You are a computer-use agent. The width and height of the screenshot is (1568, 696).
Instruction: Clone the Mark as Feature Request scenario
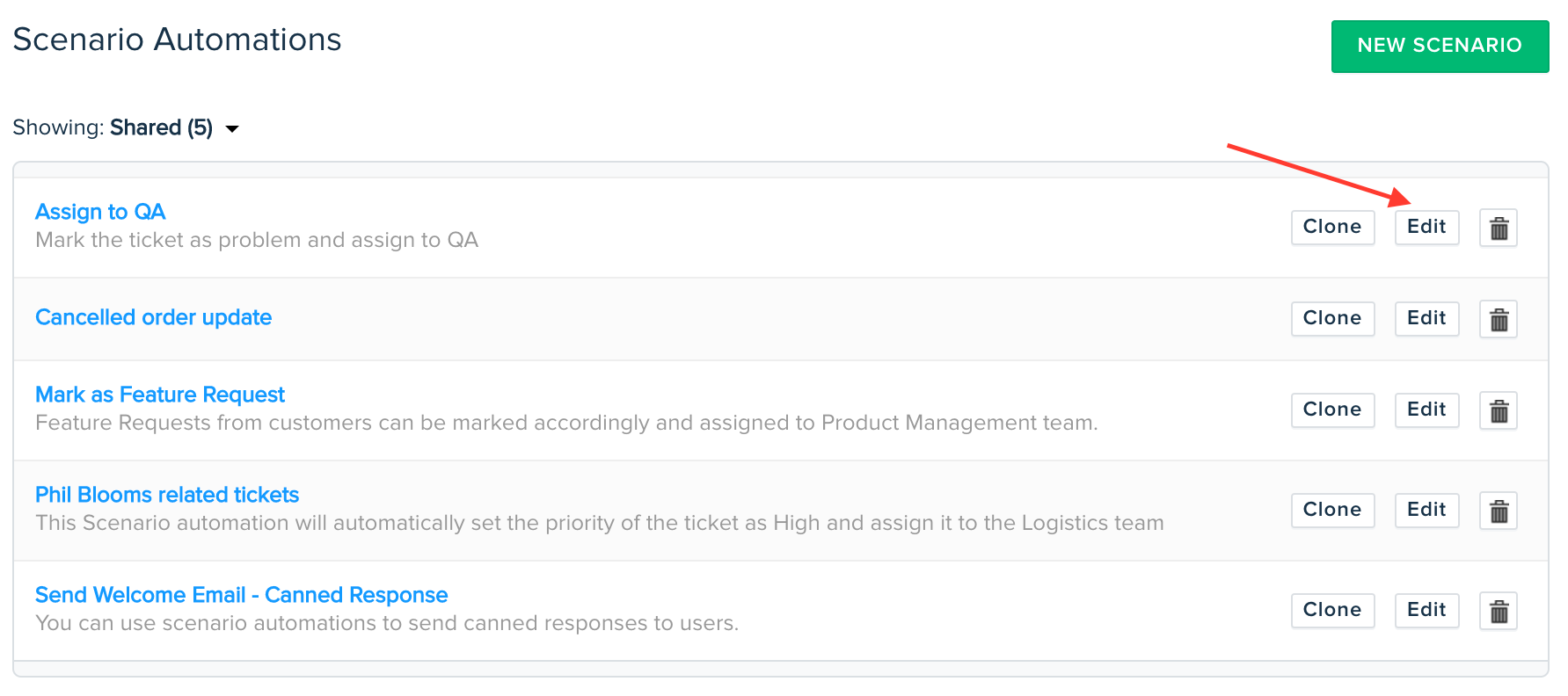click(x=1331, y=410)
